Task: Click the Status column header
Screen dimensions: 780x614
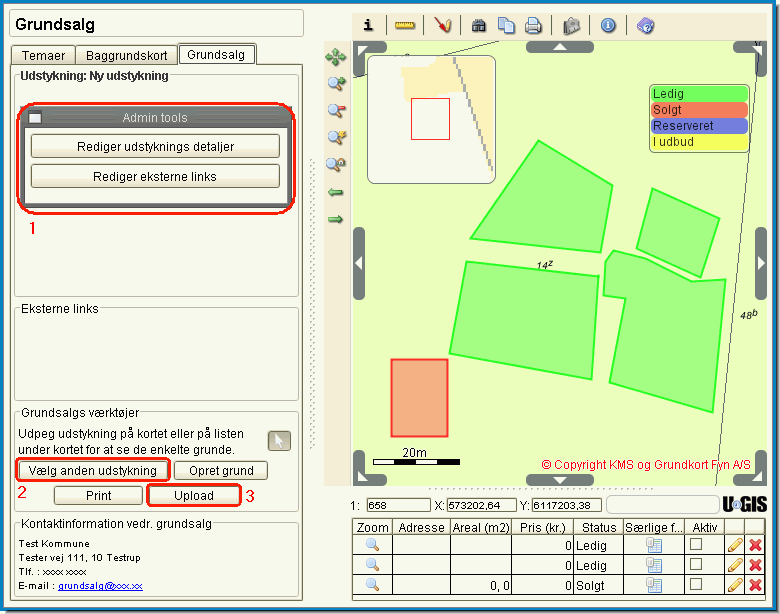Action: [x=598, y=527]
